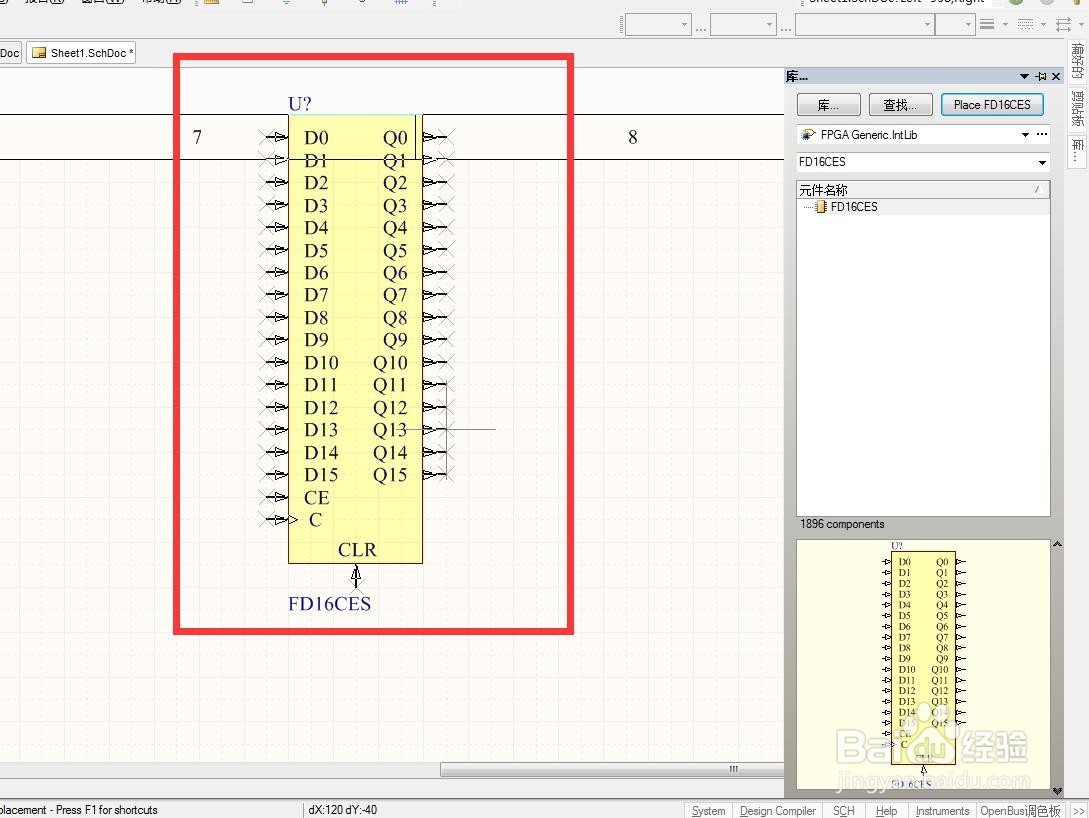The width and height of the screenshot is (1089, 818).
Task: Click the ellipsis after the second toolbar combo
Action: (785, 29)
